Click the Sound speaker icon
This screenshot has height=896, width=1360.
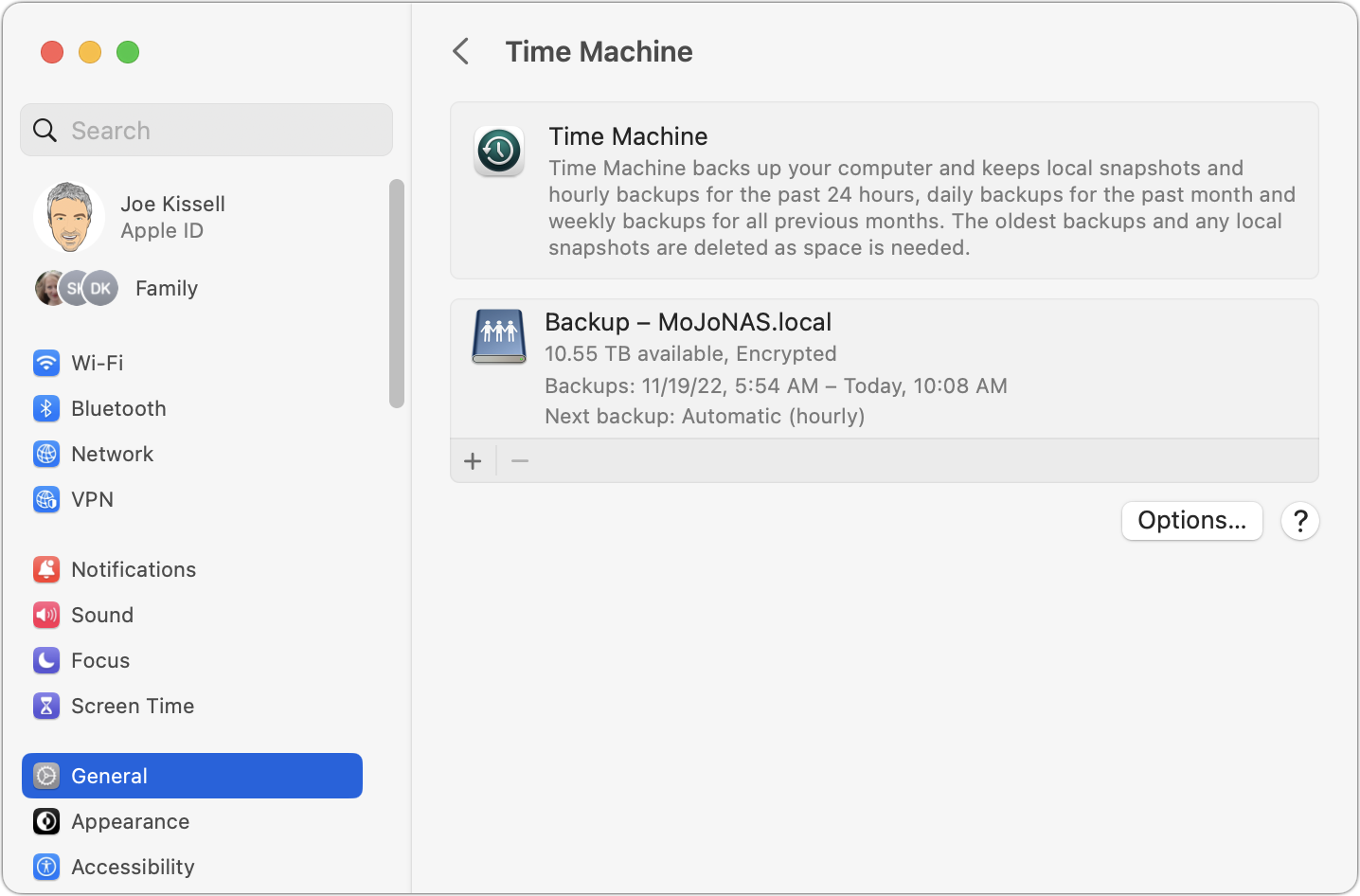(x=46, y=615)
